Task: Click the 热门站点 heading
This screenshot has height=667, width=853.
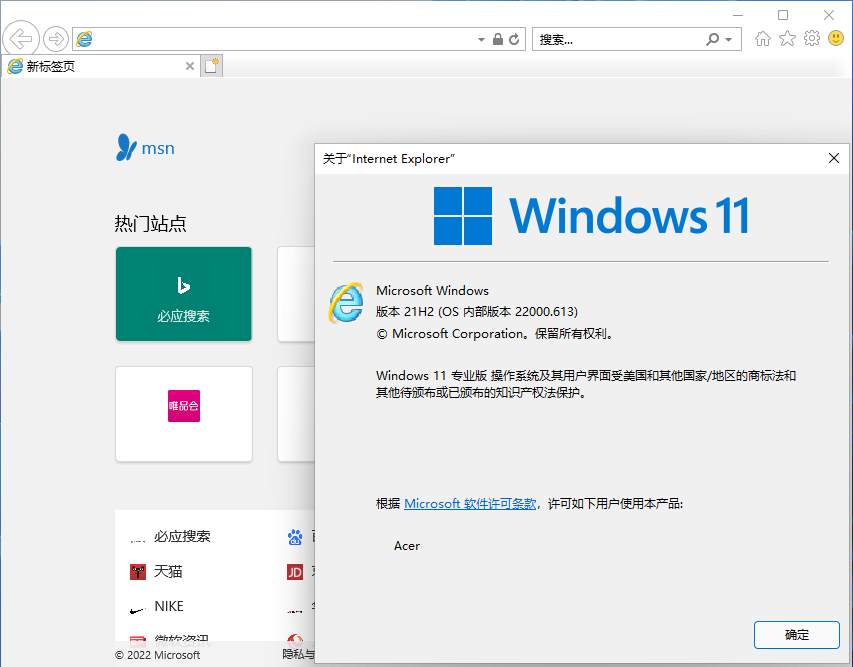Action: click(151, 224)
